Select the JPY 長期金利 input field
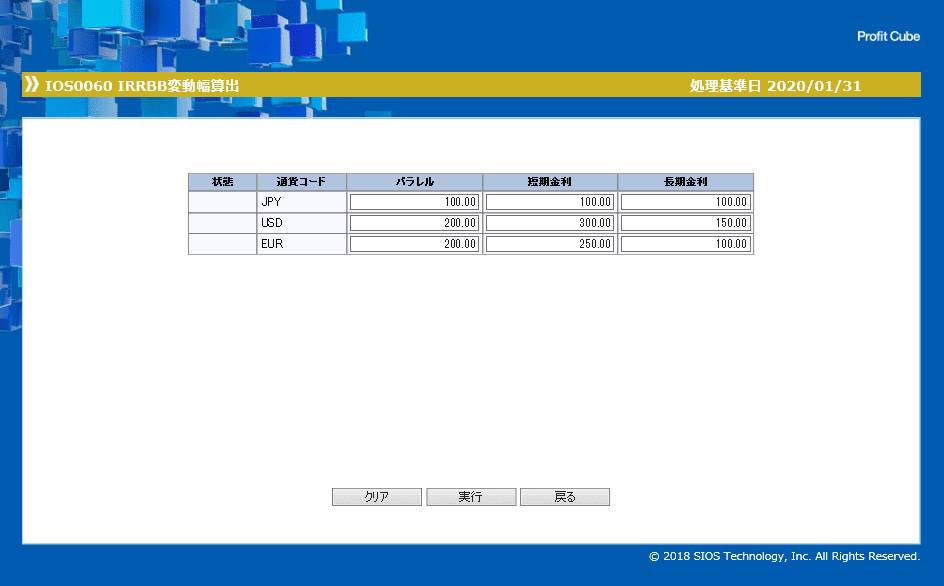This screenshot has width=944, height=586. pyautogui.click(x=686, y=202)
